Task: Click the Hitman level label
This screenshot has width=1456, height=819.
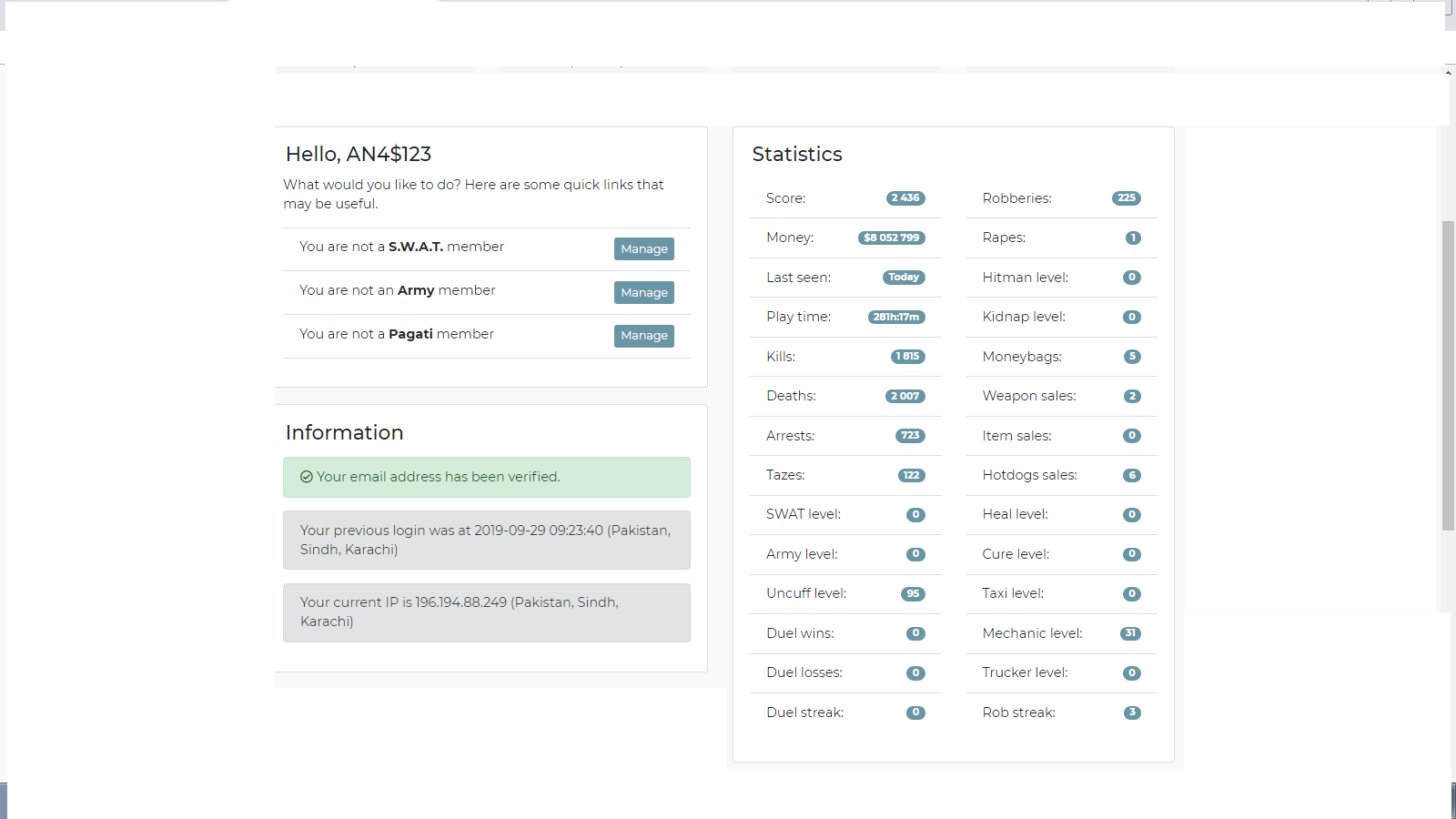Action: (1026, 278)
